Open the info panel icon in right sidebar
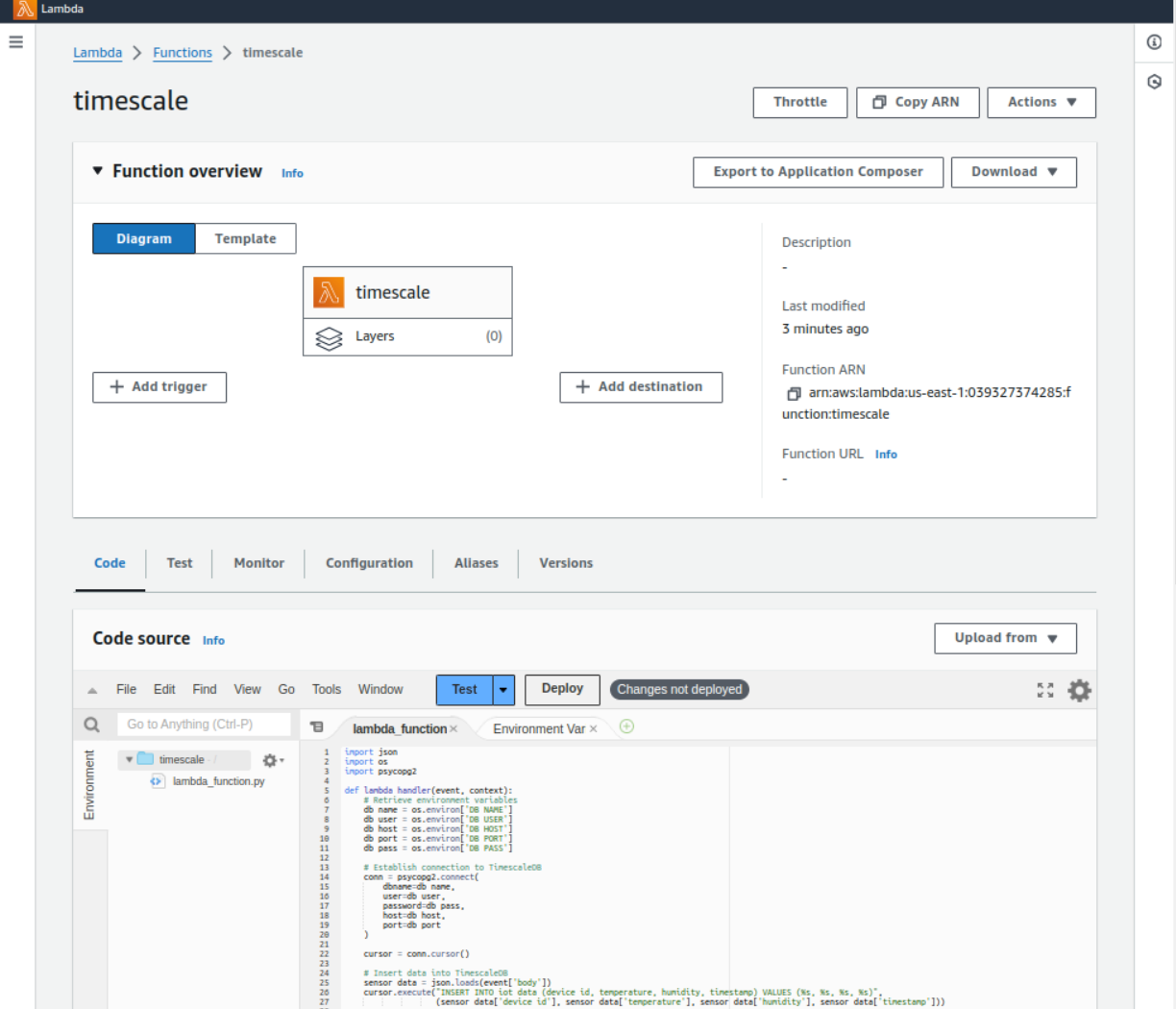 tap(1154, 42)
